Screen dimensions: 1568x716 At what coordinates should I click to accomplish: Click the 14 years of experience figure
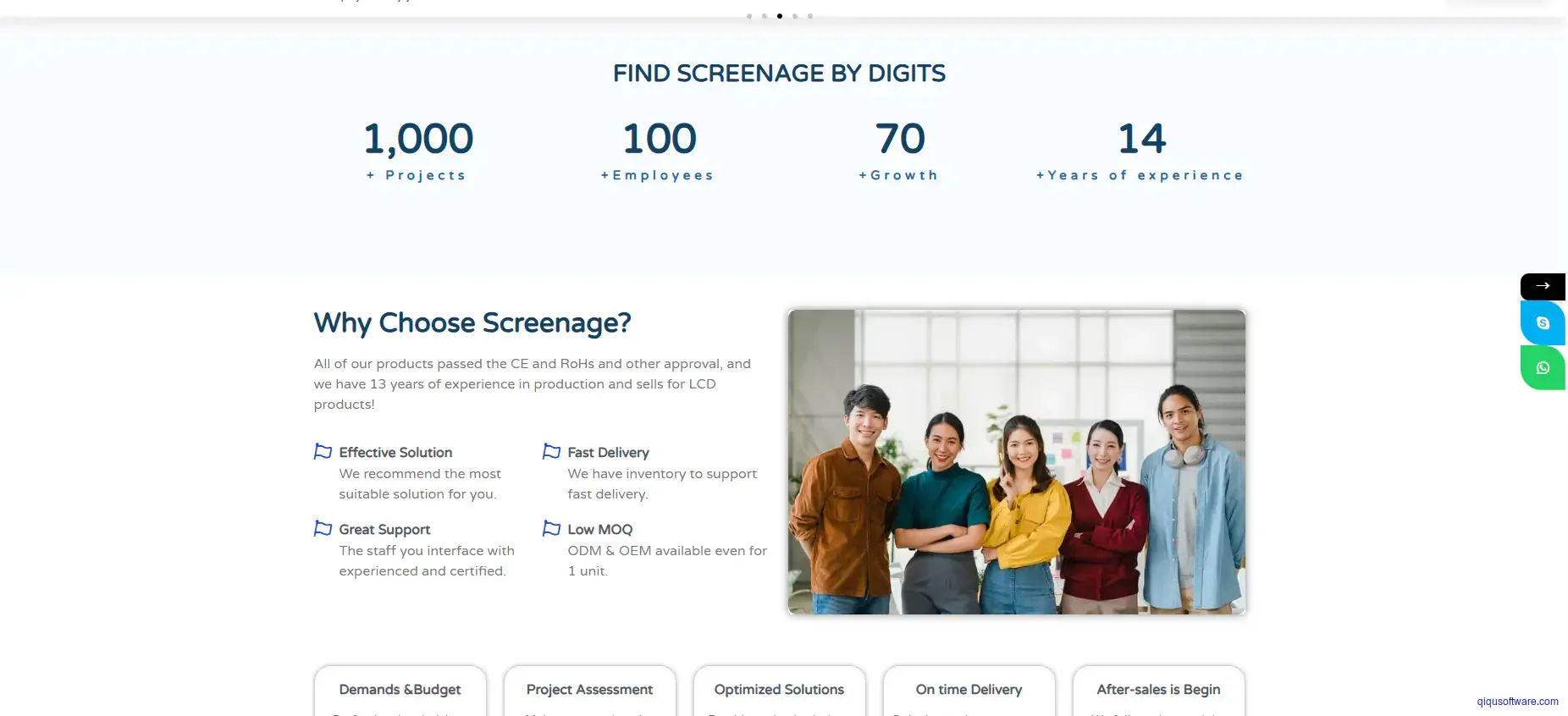point(1142,139)
